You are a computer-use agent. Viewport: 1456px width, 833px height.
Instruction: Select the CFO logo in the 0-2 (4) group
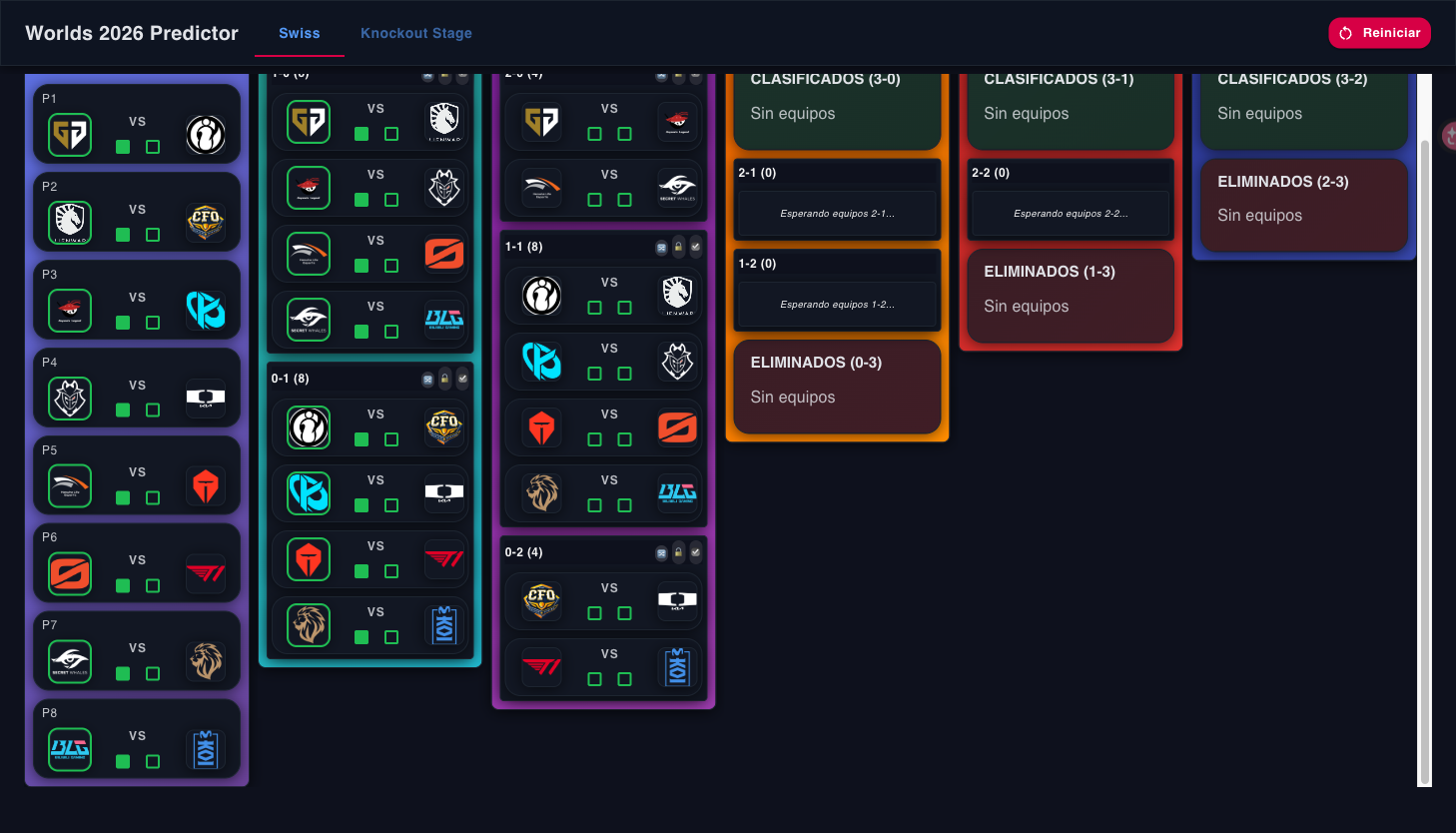pos(541,600)
